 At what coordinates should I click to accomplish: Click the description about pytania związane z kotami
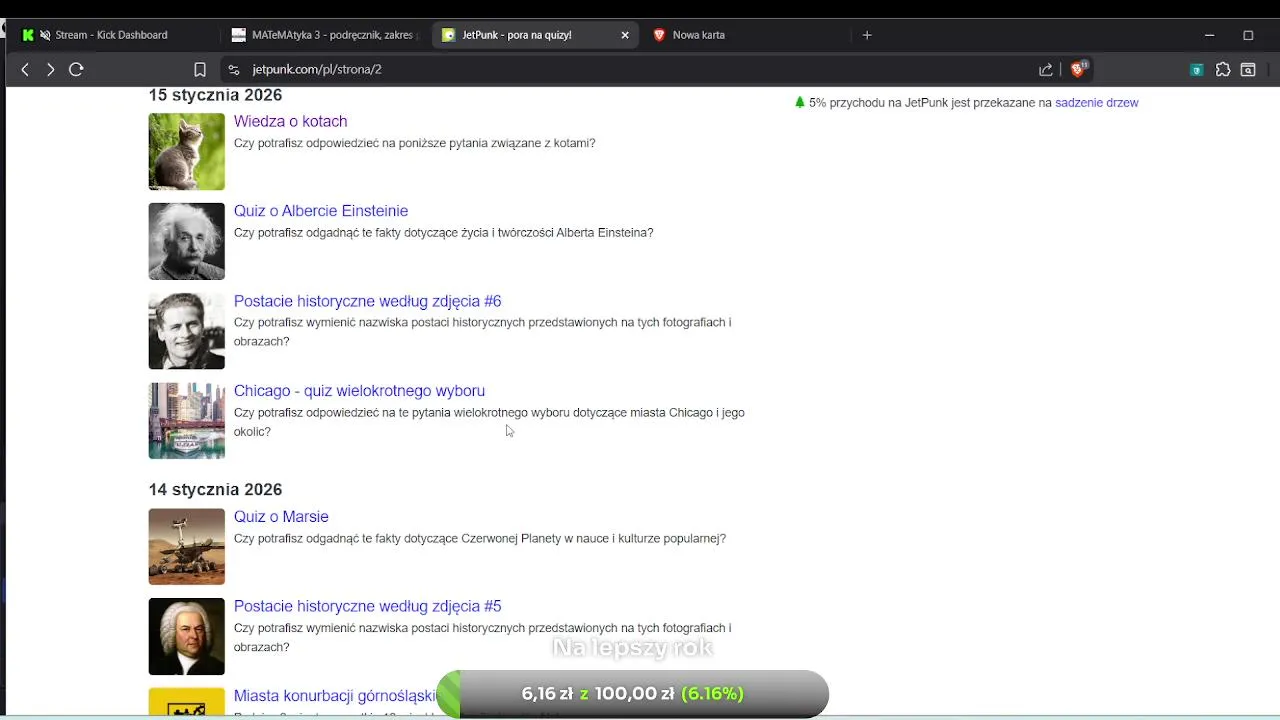415,143
